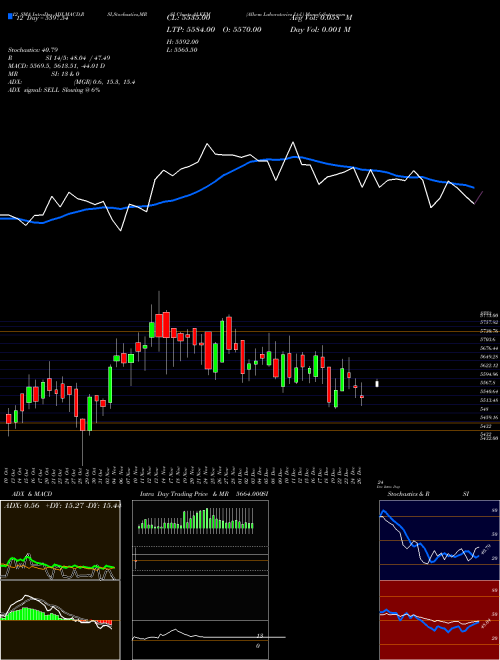The height and width of the screenshot is (660, 500).
Task: Click the 5622.12 price axis label
Action: [489, 365]
